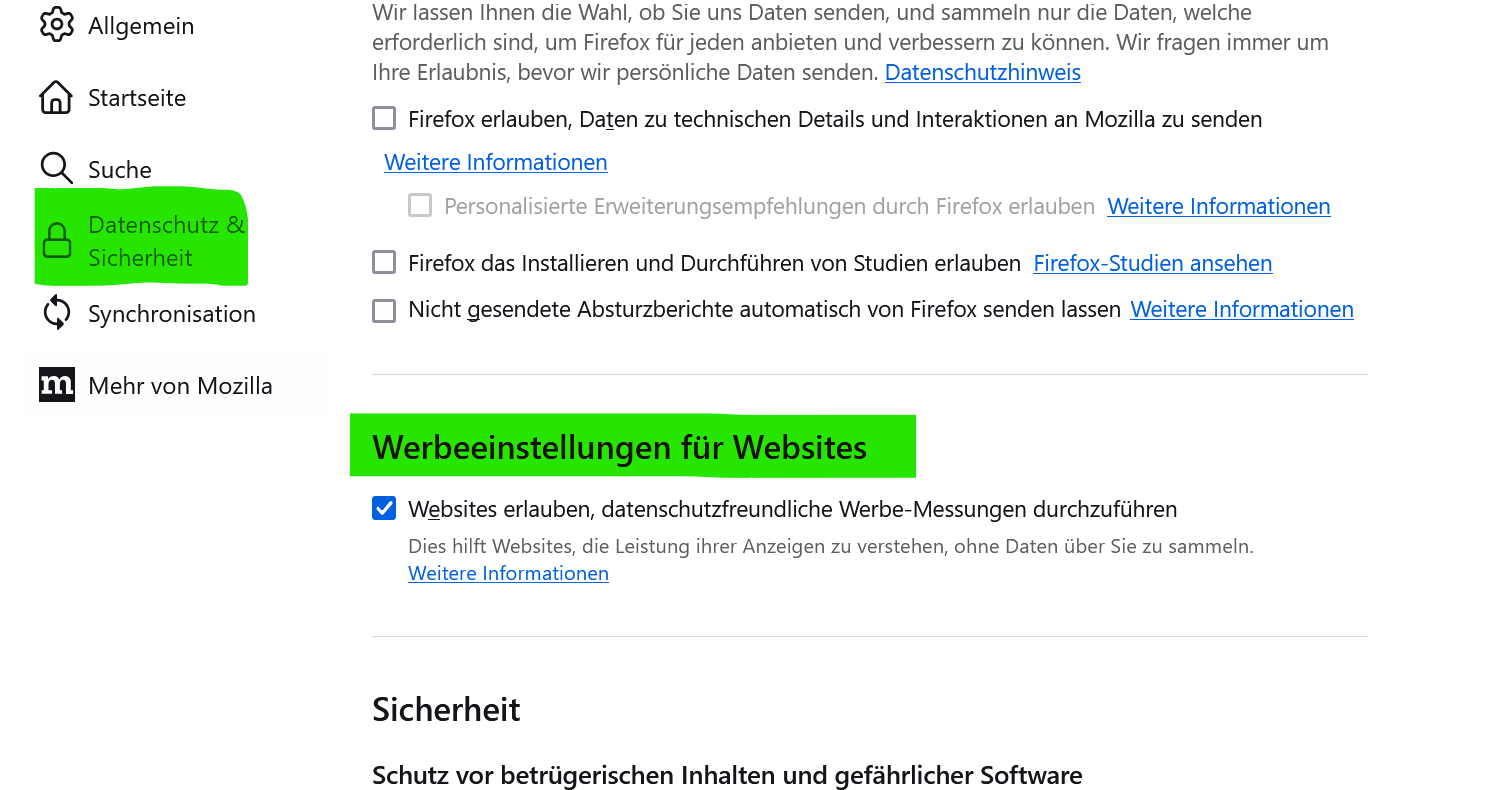Image resolution: width=1486 pixels, height=790 pixels.
Task: Click the Sicherheit section heading
Action: (x=446, y=709)
